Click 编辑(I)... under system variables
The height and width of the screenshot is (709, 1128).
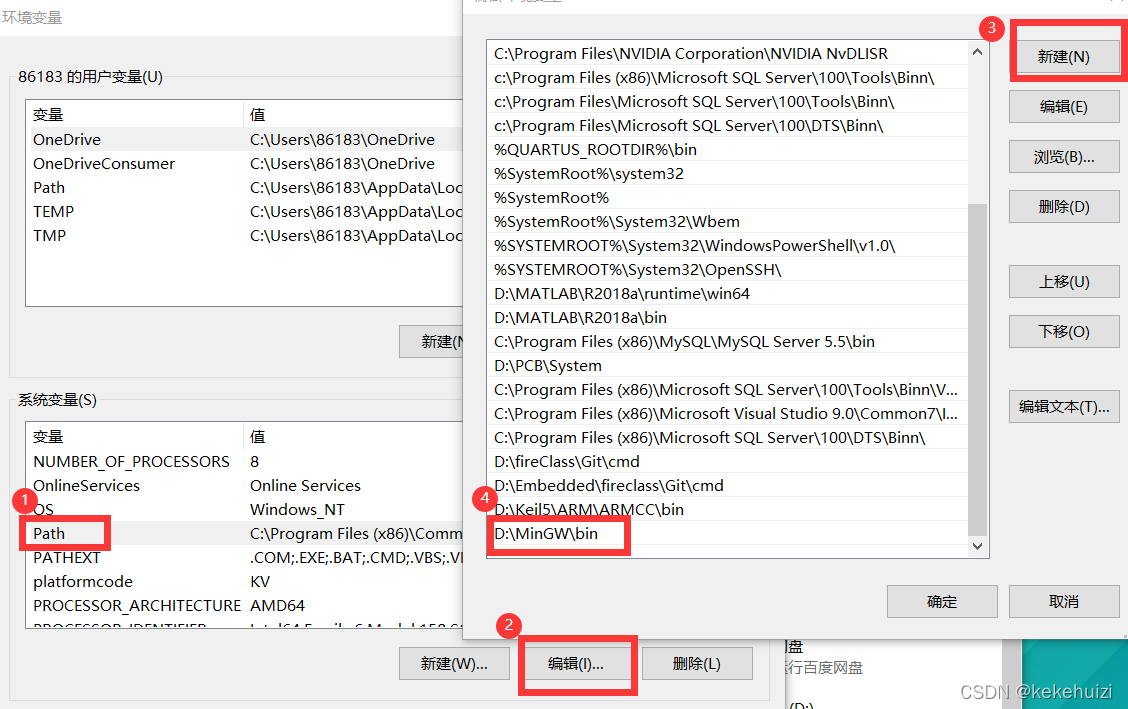[576, 664]
